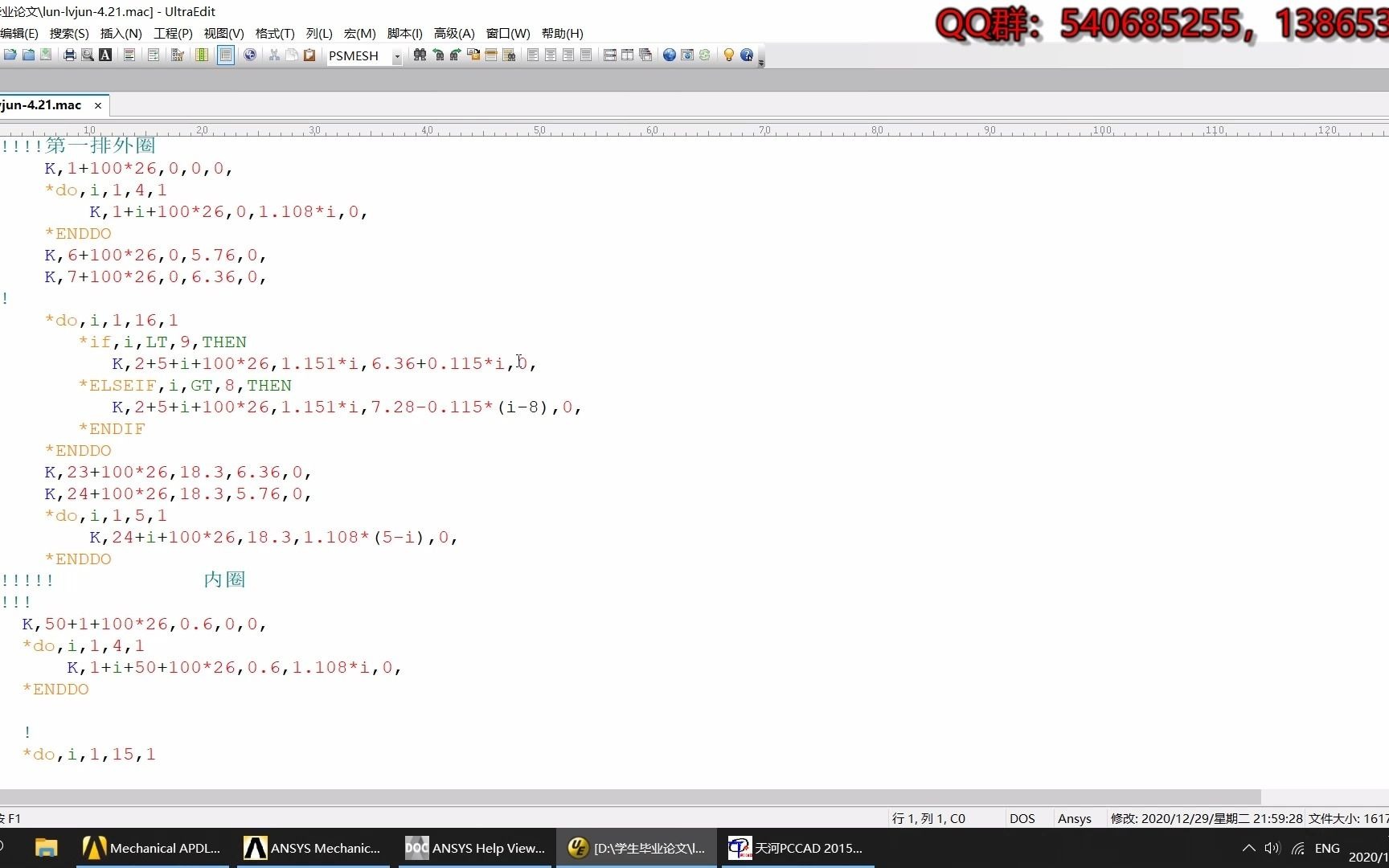
Task: Click the Open file folder icon
Action: pos(10,55)
